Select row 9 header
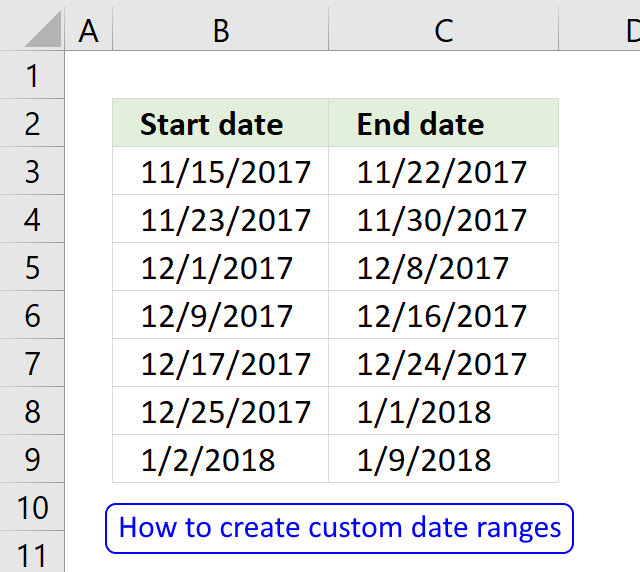The width and height of the screenshot is (640, 572). (x=32, y=460)
